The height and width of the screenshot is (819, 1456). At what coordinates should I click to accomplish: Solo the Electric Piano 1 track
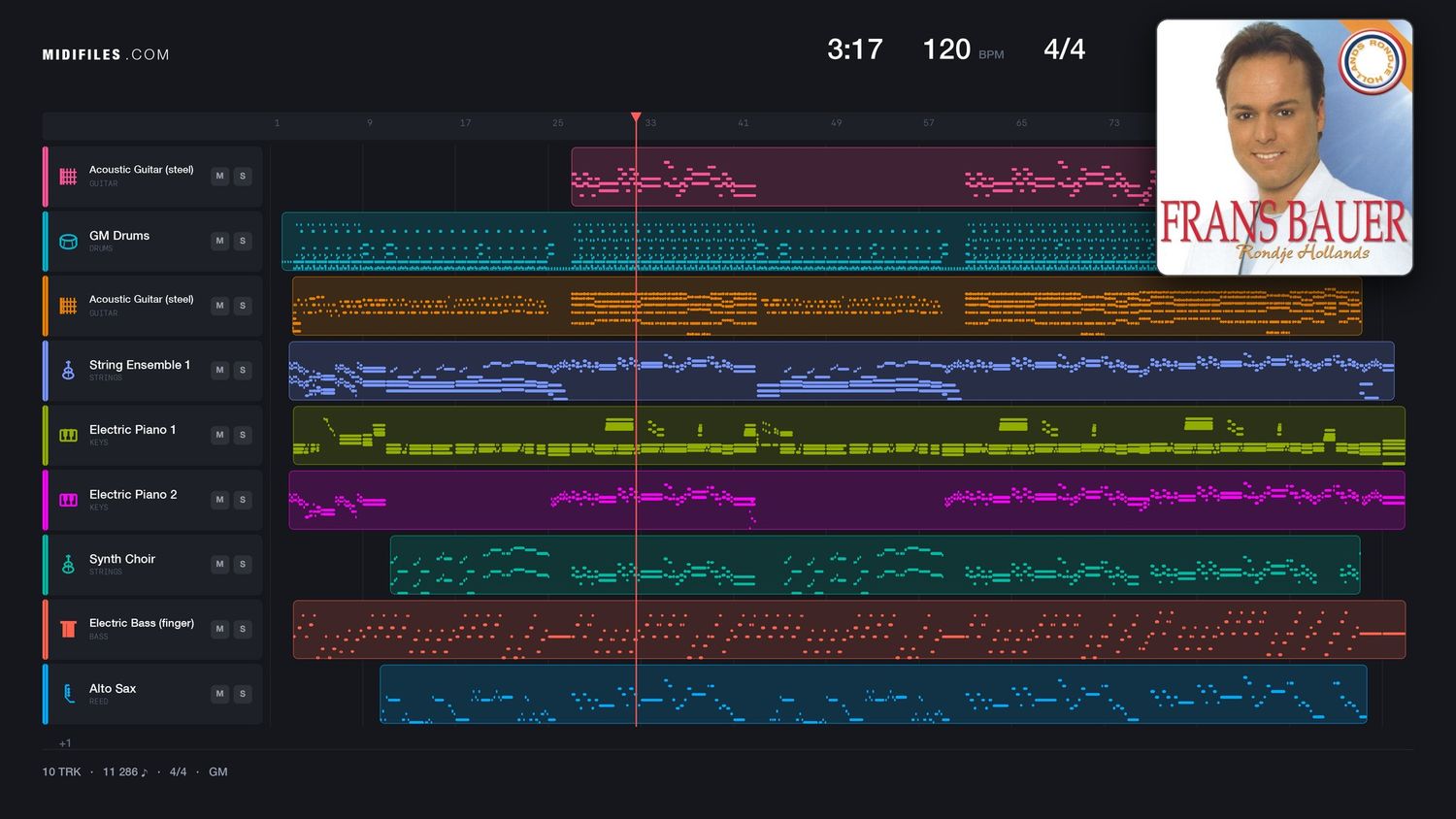point(243,435)
